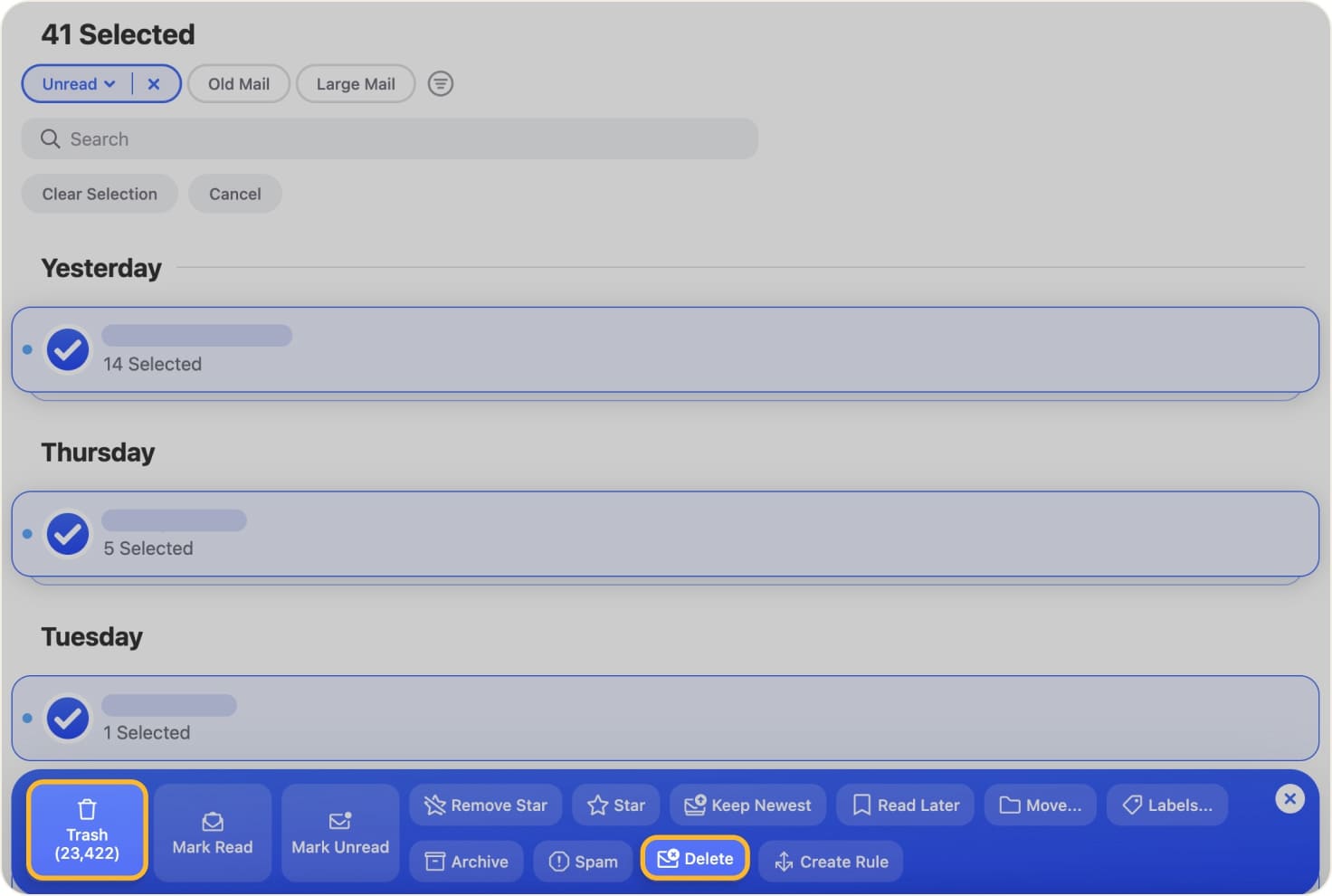Image resolution: width=1332 pixels, height=896 pixels.
Task: Send selection to Read Later
Action: tap(904, 805)
